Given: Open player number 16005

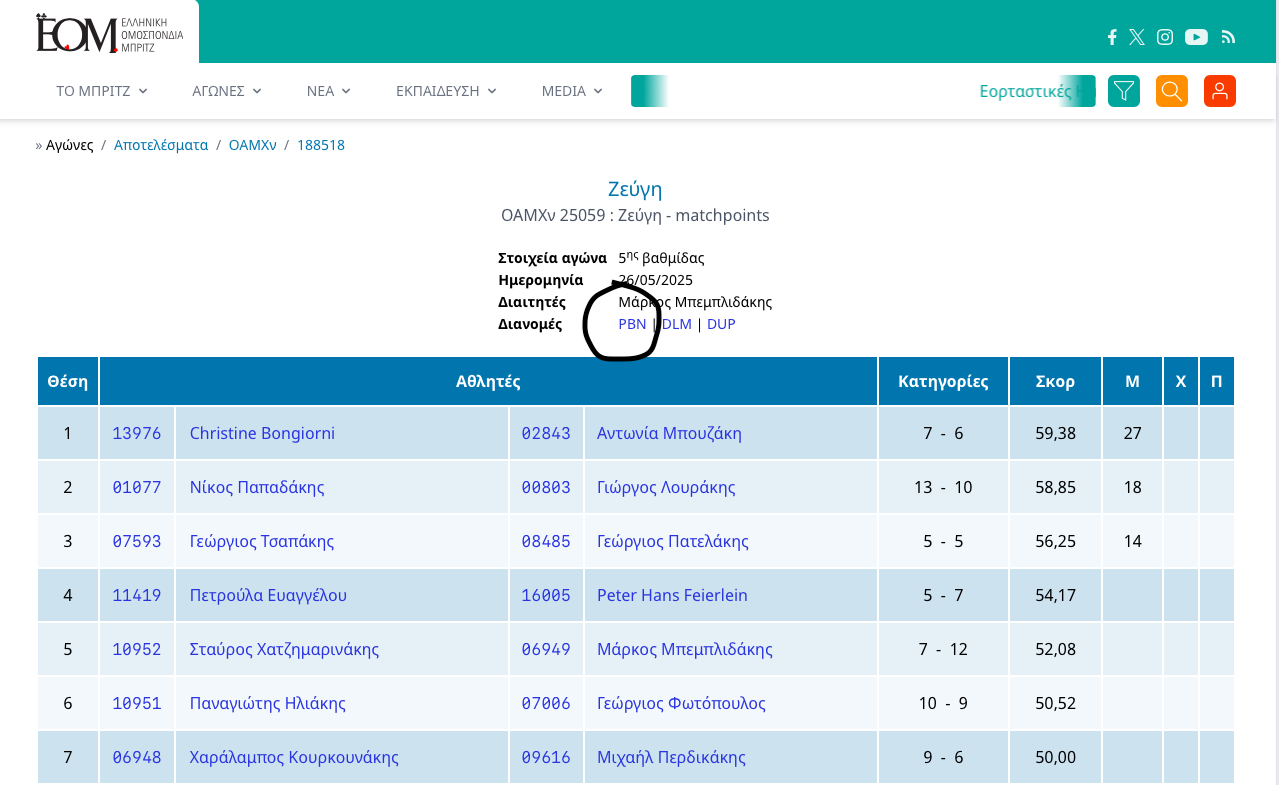Looking at the screenshot, I should point(546,595).
